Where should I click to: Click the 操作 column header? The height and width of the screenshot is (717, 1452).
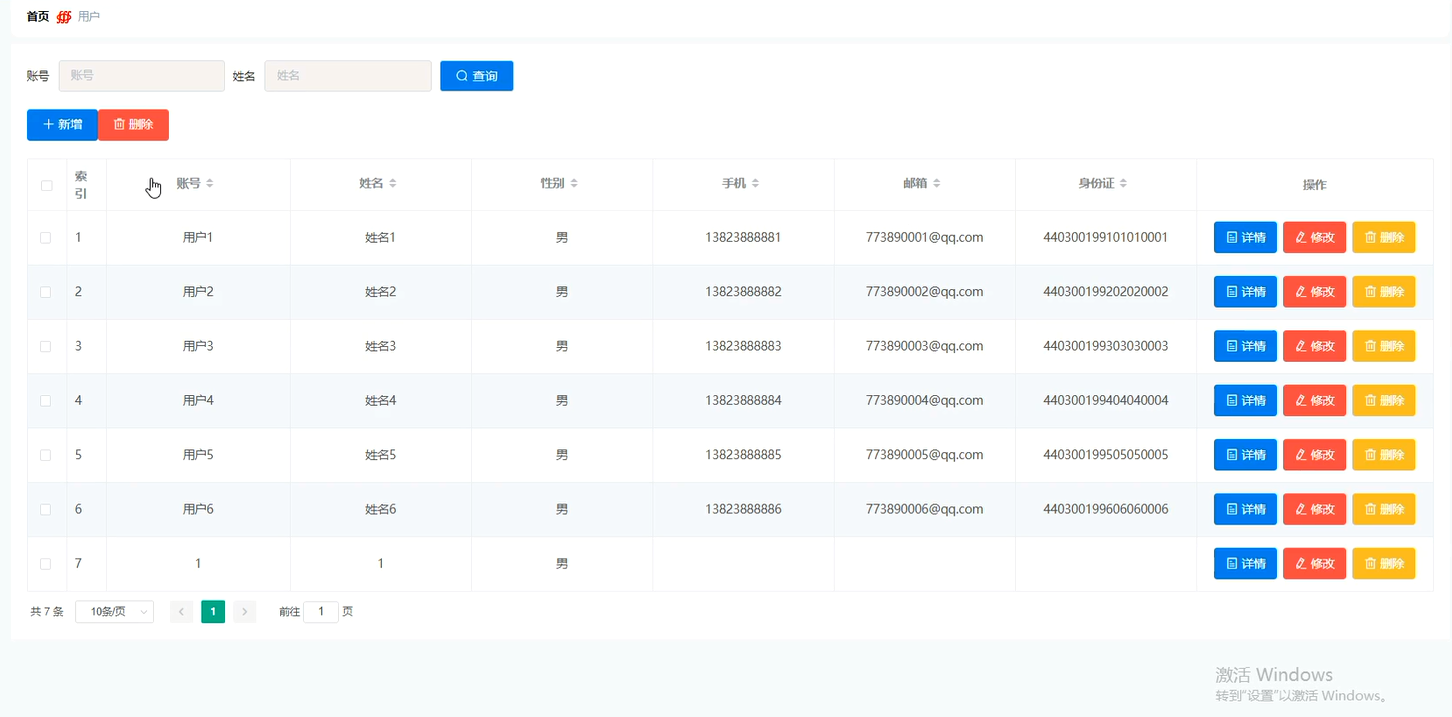[x=1315, y=185]
